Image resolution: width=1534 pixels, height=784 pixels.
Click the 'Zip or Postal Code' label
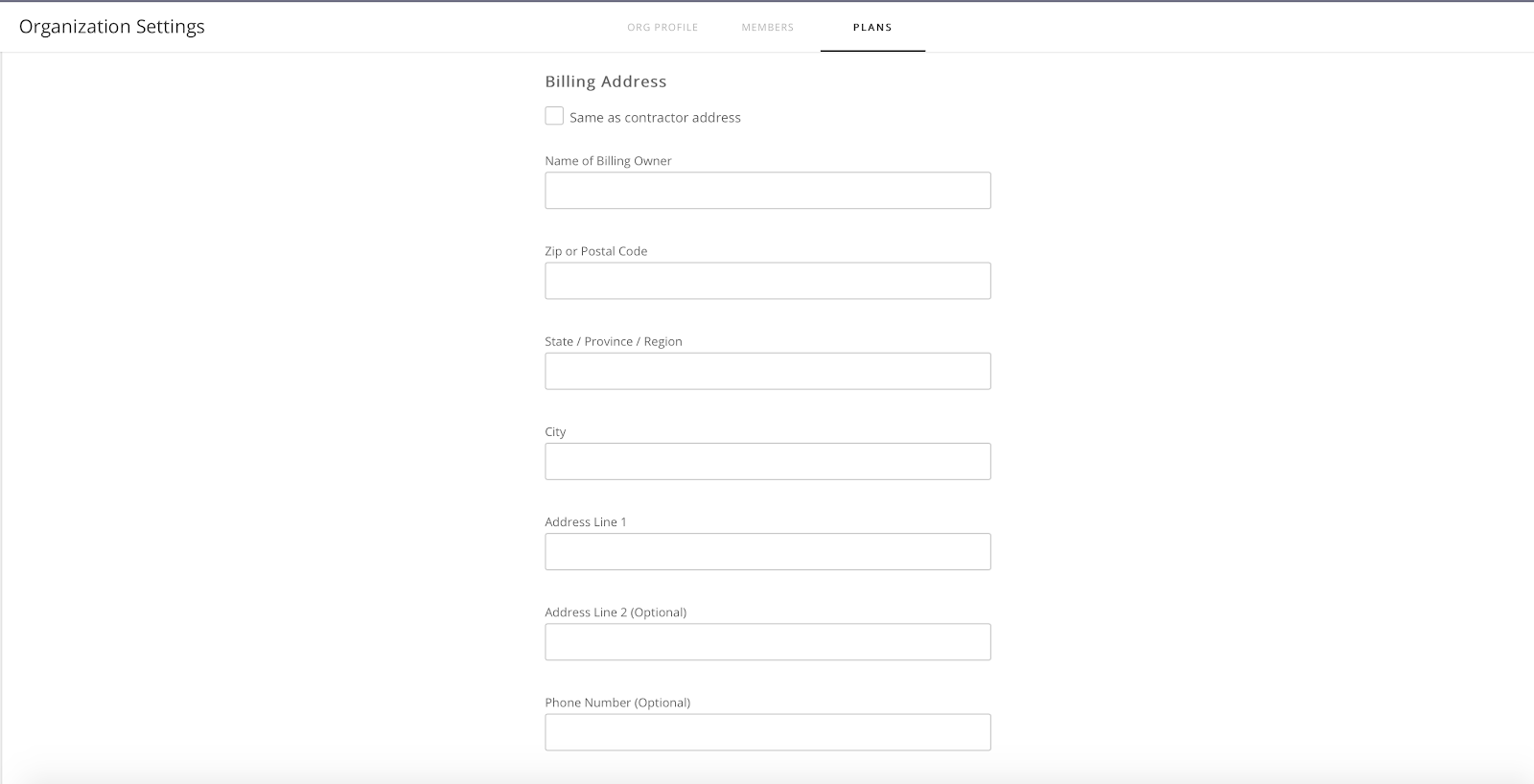(x=596, y=251)
